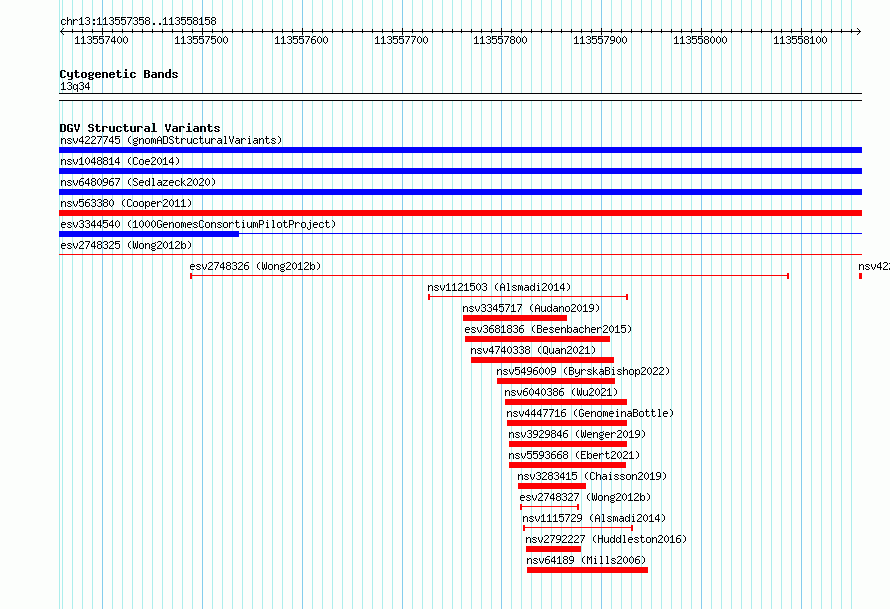The width and height of the screenshot is (890, 609).
Task: Click nsv4740338 (Quan2021) label
Action: click(533, 350)
